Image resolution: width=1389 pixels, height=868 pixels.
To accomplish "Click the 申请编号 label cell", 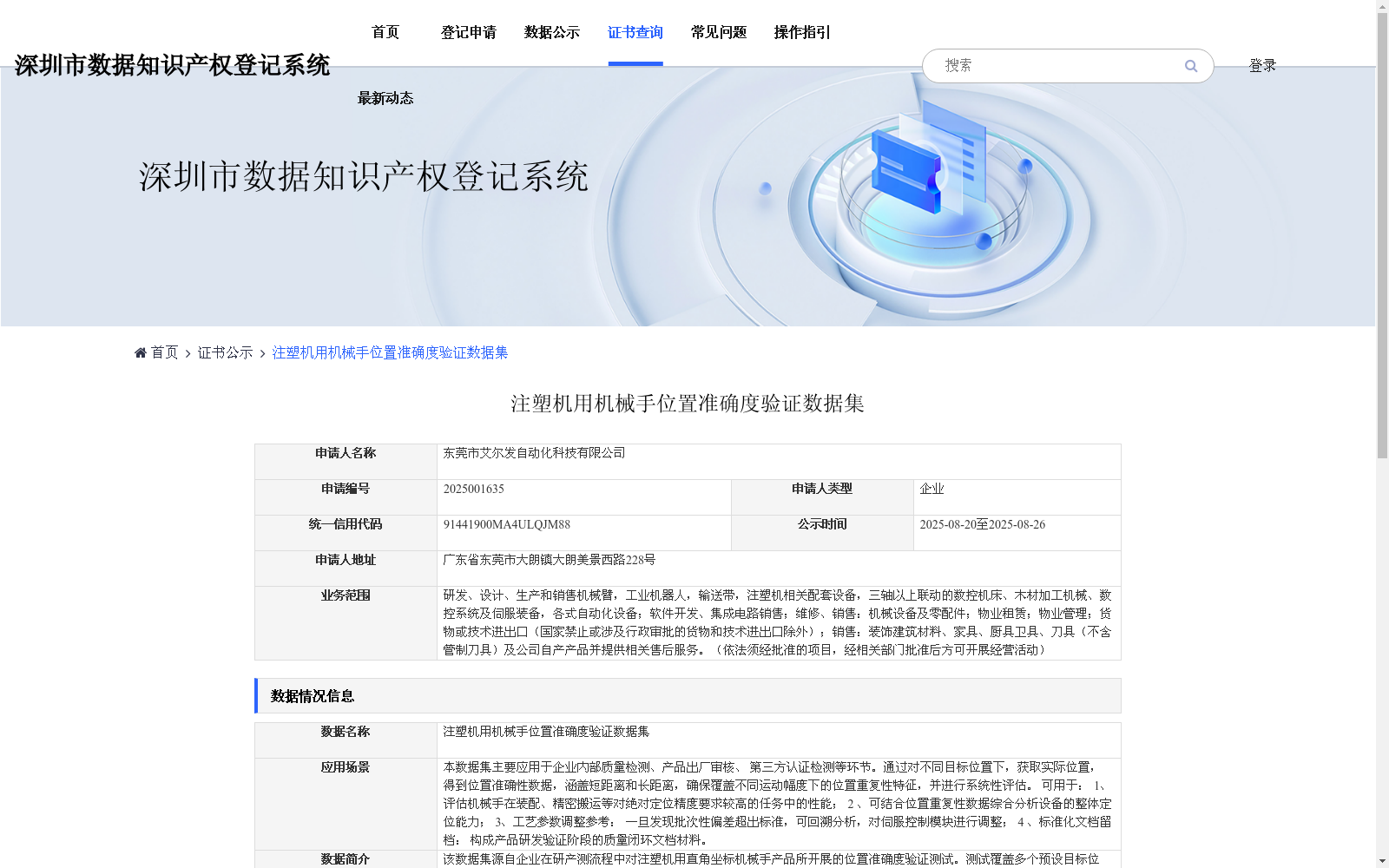I will coord(346,497).
